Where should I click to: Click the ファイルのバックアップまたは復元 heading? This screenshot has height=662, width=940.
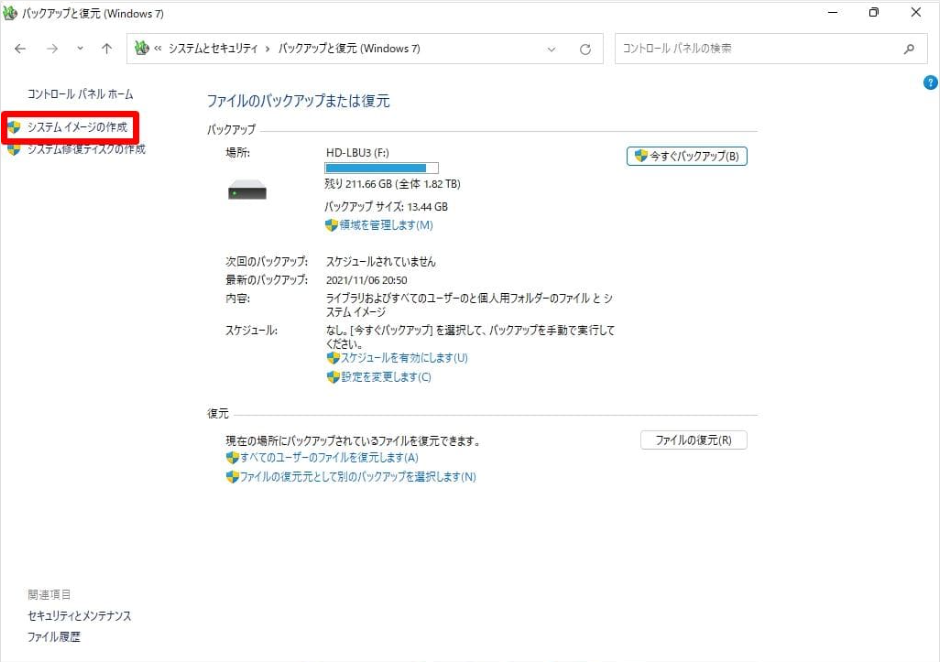pos(298,101)
